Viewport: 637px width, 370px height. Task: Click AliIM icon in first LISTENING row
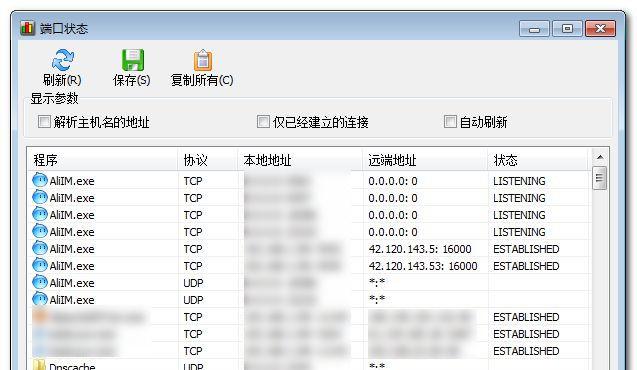[40, 180]
